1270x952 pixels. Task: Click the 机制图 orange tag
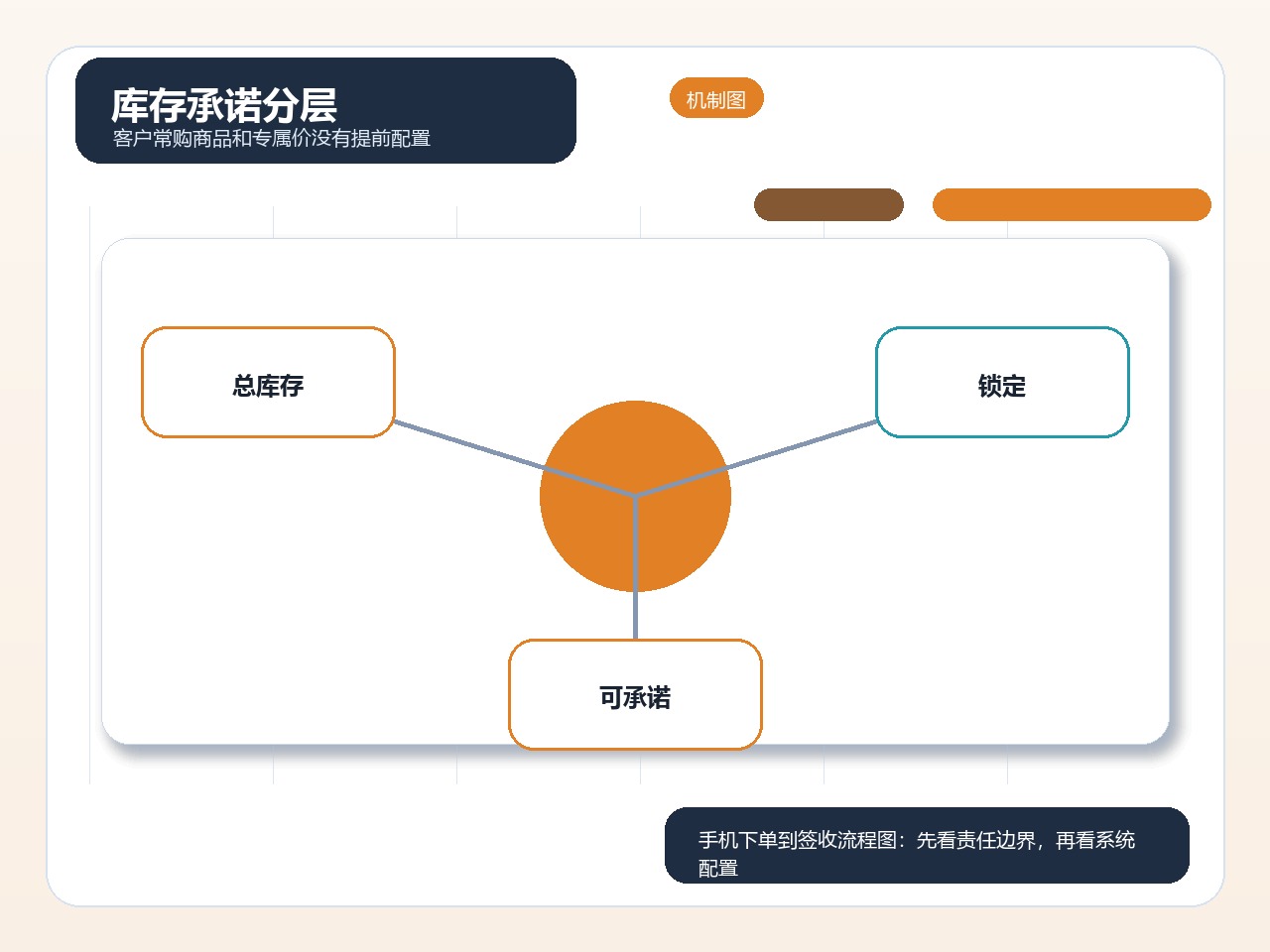pos(716,98)
